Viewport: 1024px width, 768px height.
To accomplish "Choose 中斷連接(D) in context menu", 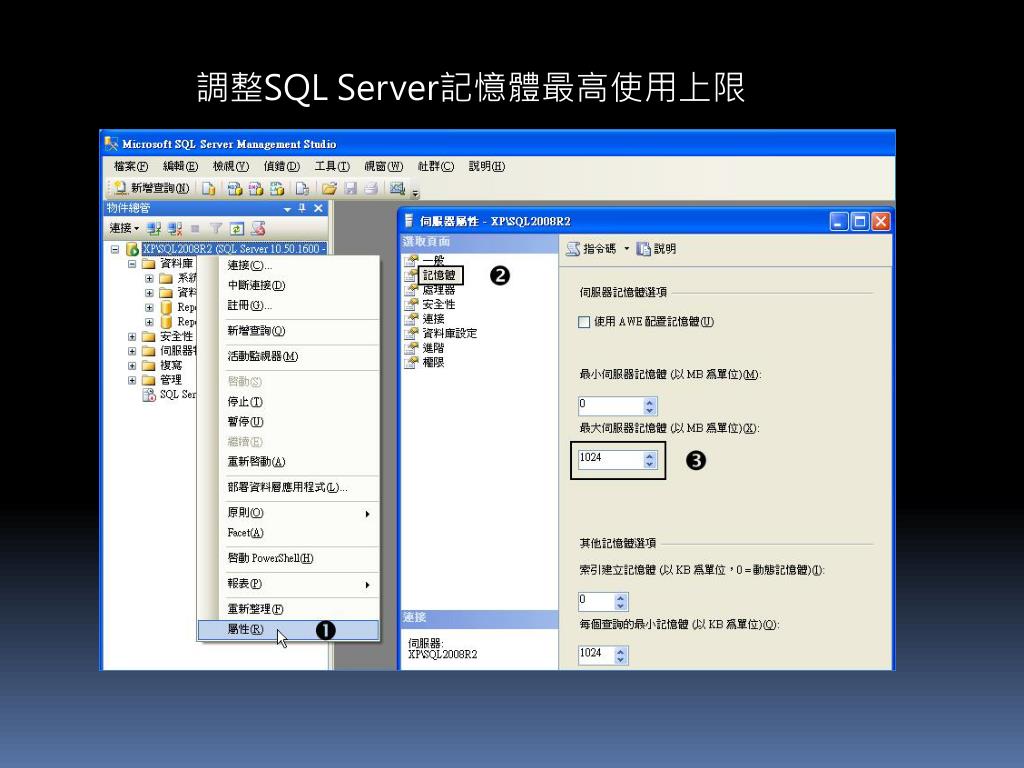I will click(289, 285).
